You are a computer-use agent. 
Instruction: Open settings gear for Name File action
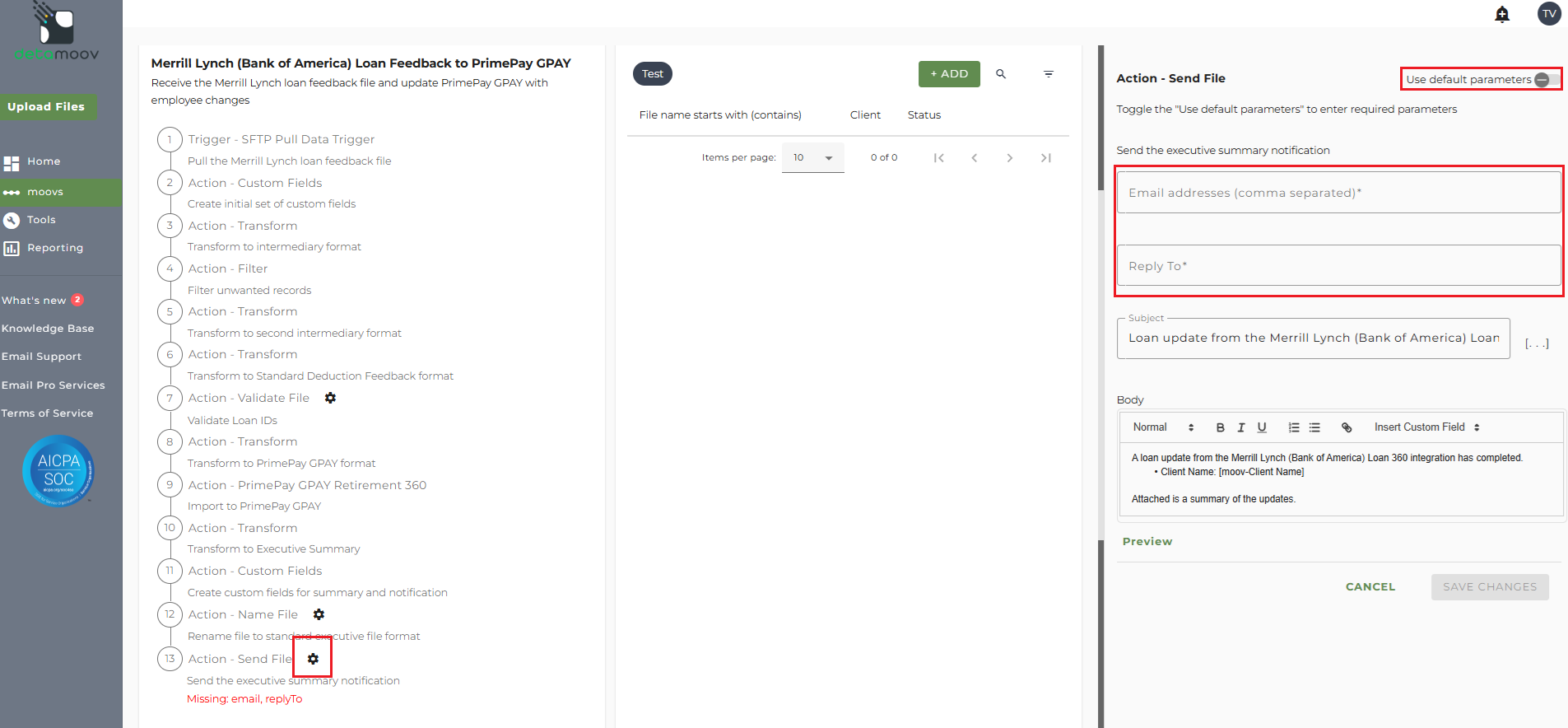click(x=319, y=614)
